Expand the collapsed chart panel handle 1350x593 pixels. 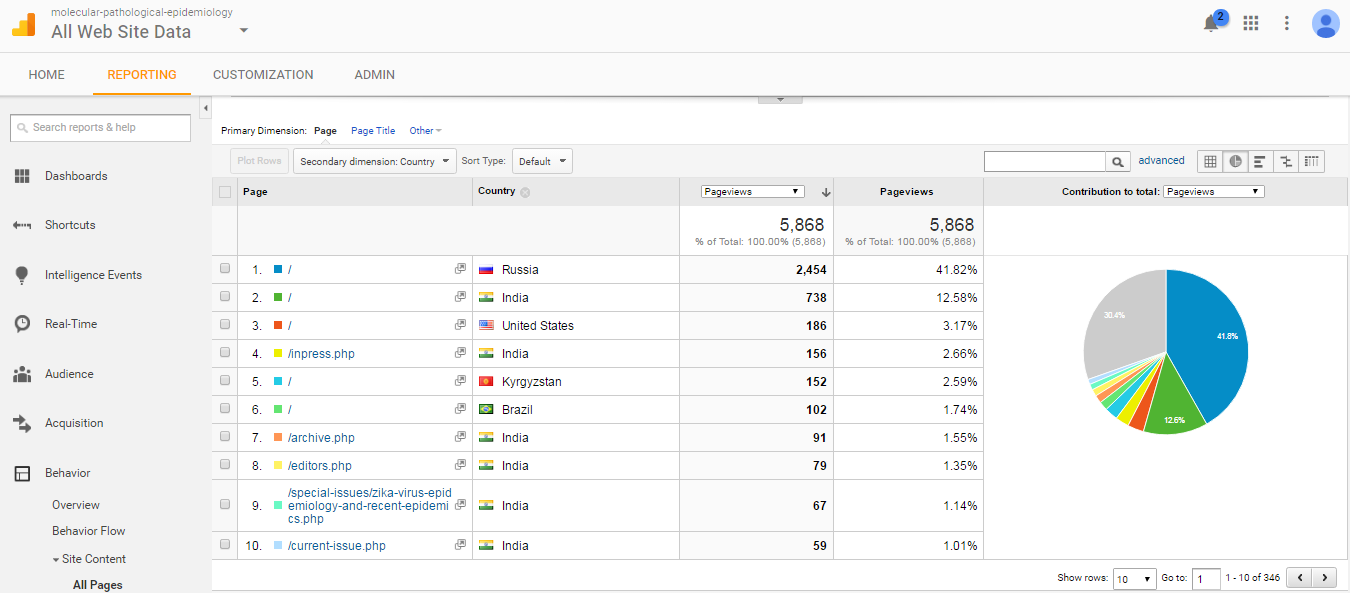[781, 99]
